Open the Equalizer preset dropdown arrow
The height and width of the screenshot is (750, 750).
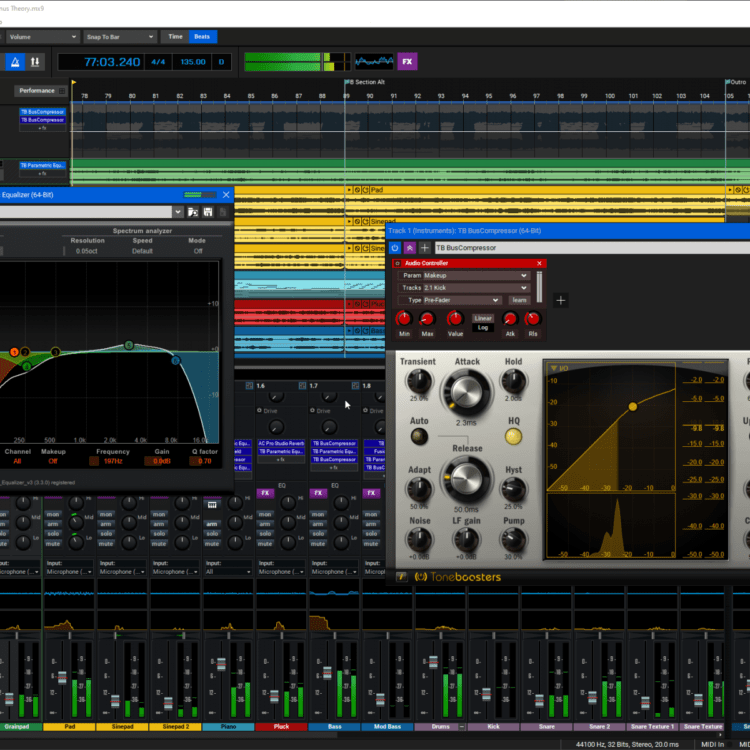tap(178, 212)
